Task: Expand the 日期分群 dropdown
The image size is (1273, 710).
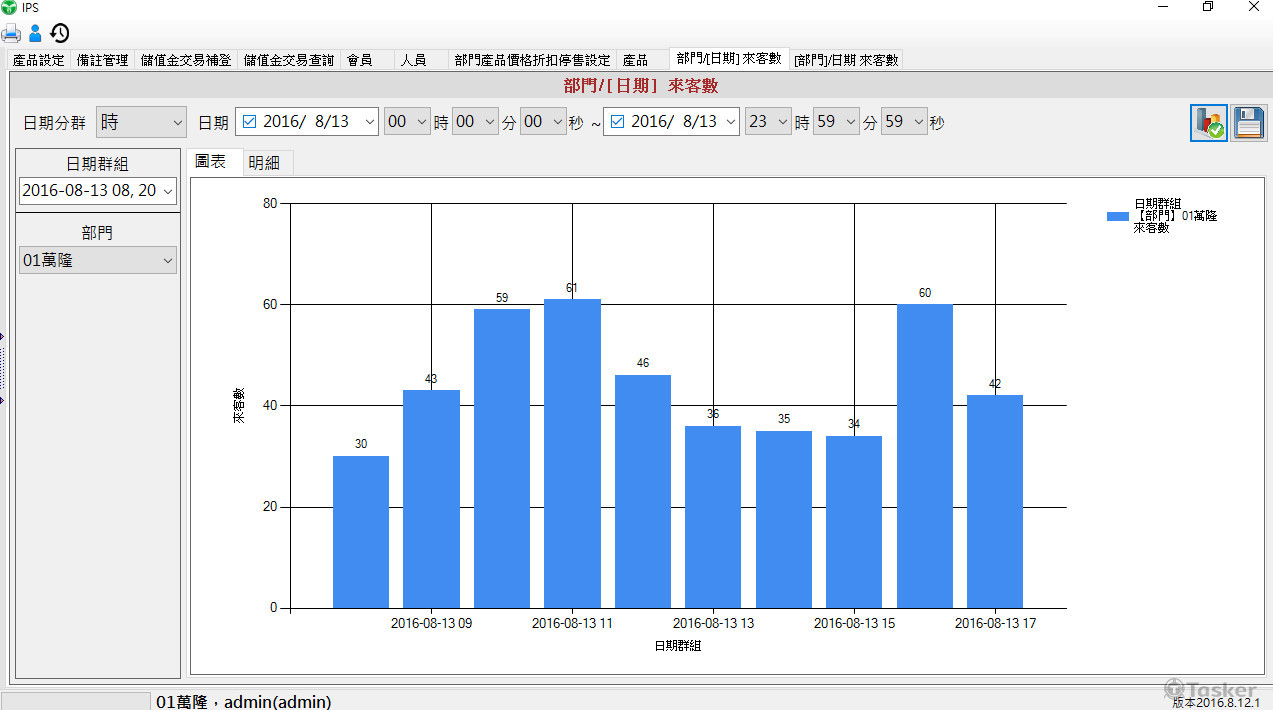Action: click(142, 122)
